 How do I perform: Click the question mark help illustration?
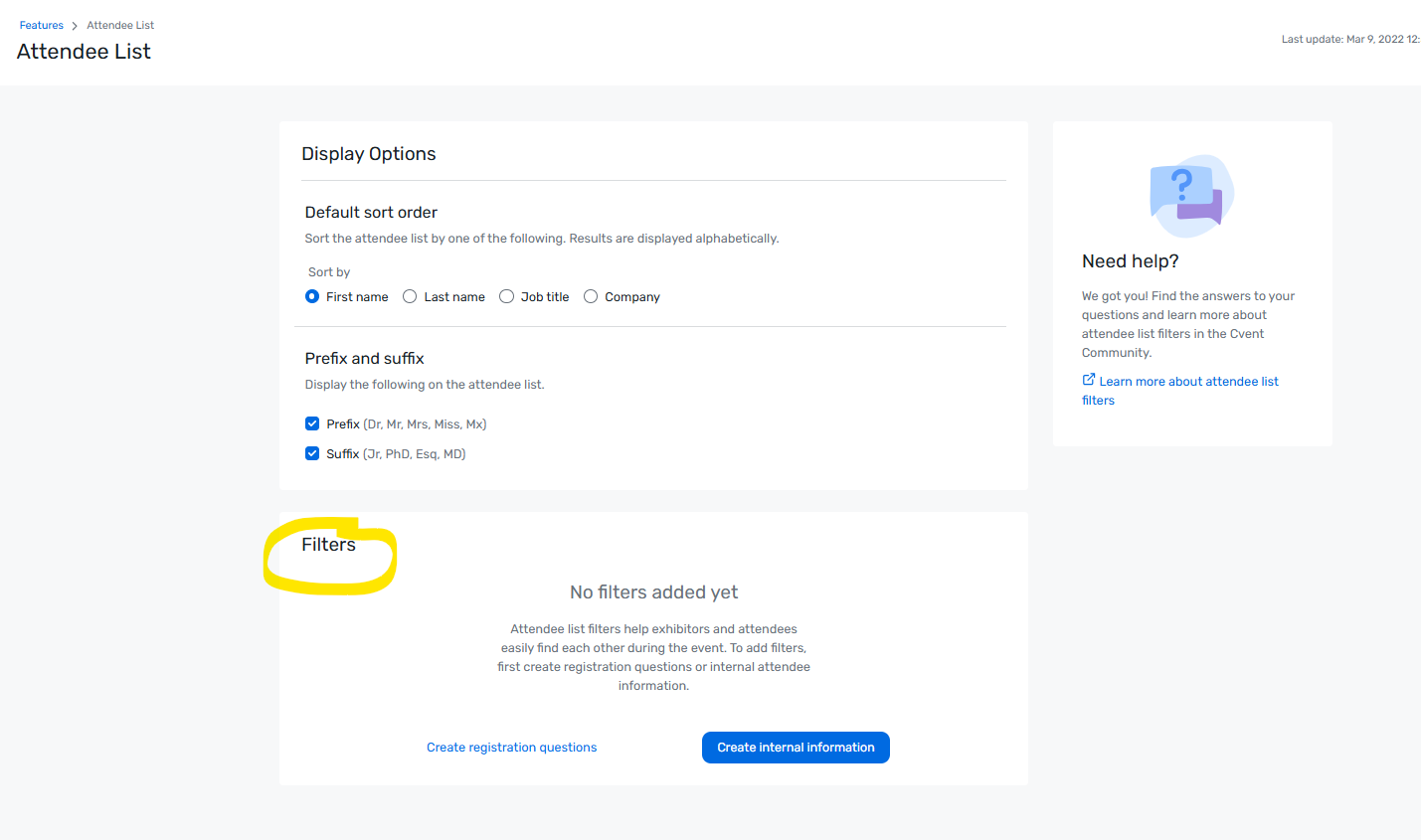click(x=1190, y=195)
